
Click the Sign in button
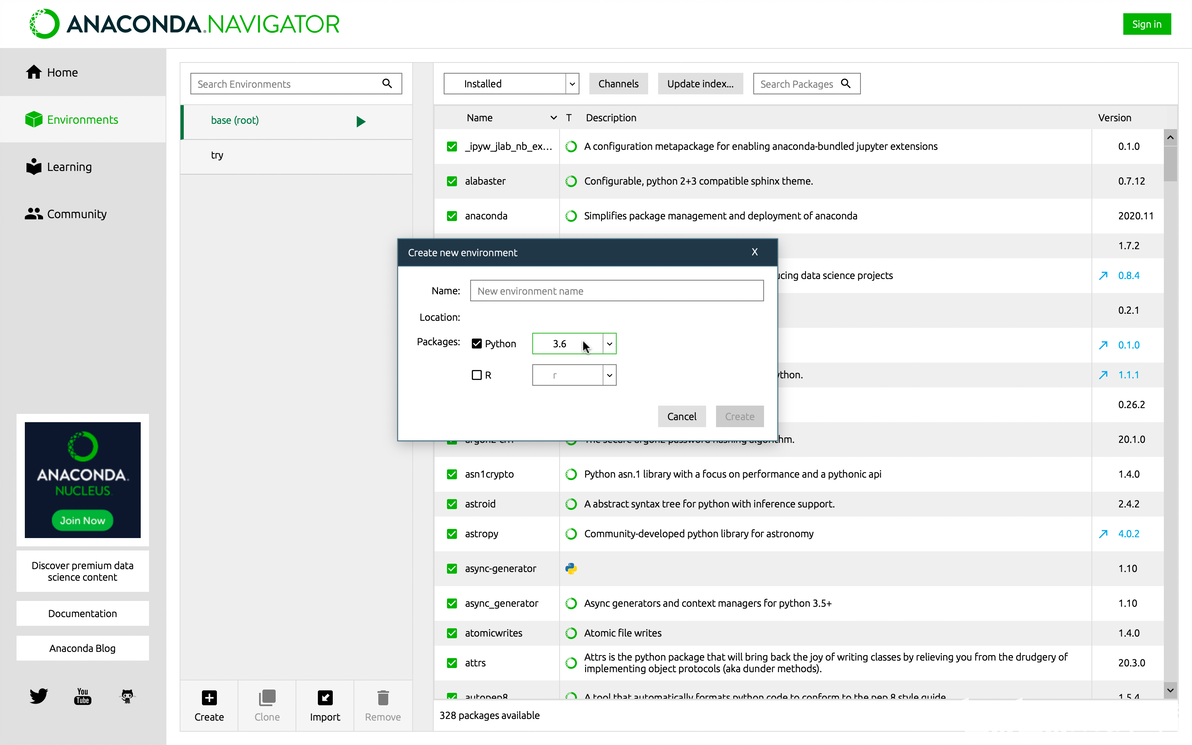click(1146, 24)
